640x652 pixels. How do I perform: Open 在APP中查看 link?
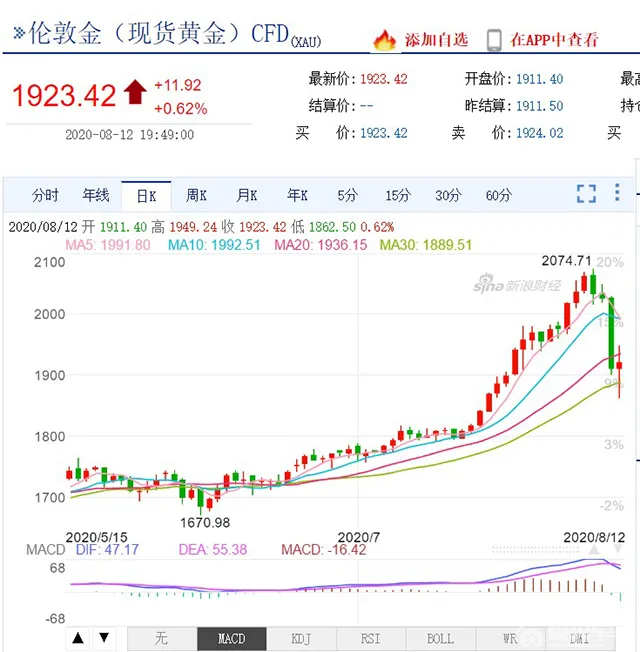554,40
